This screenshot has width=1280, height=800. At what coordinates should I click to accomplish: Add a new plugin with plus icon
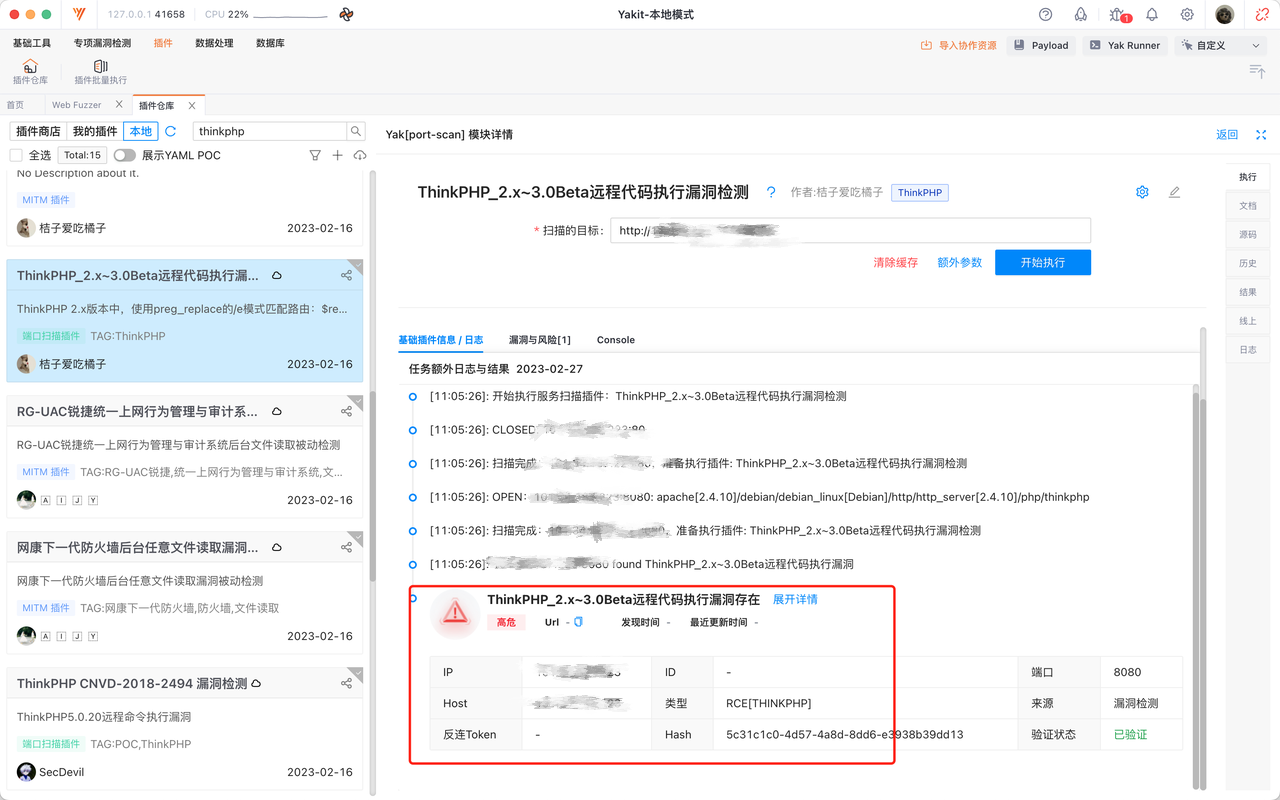pyautogui.click(x=337, y=155)
